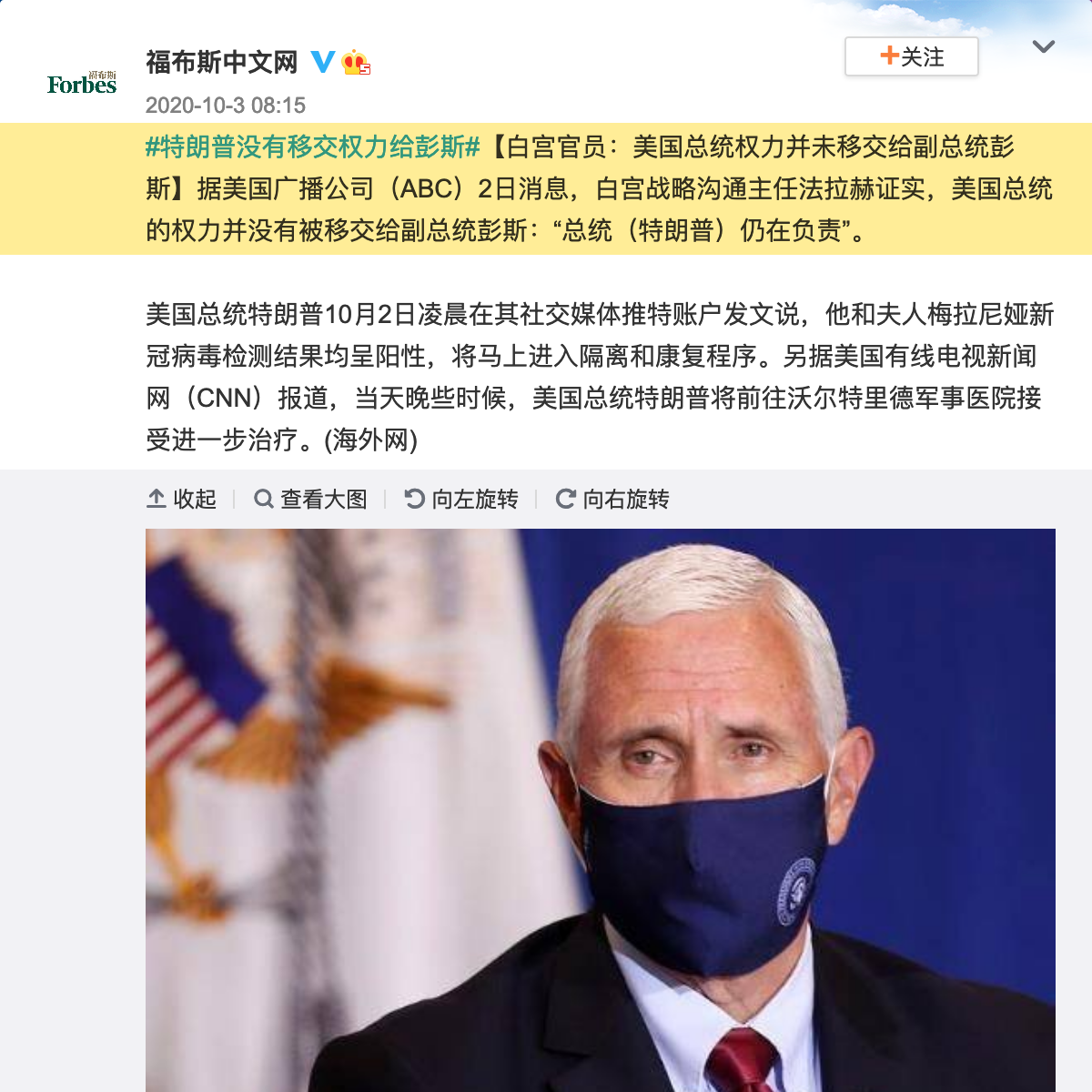Open the 2020-10-3 08:15 timestamp link
Image resolution: width=1092 pixels, height=1092 pixels.
click(226, 106)
